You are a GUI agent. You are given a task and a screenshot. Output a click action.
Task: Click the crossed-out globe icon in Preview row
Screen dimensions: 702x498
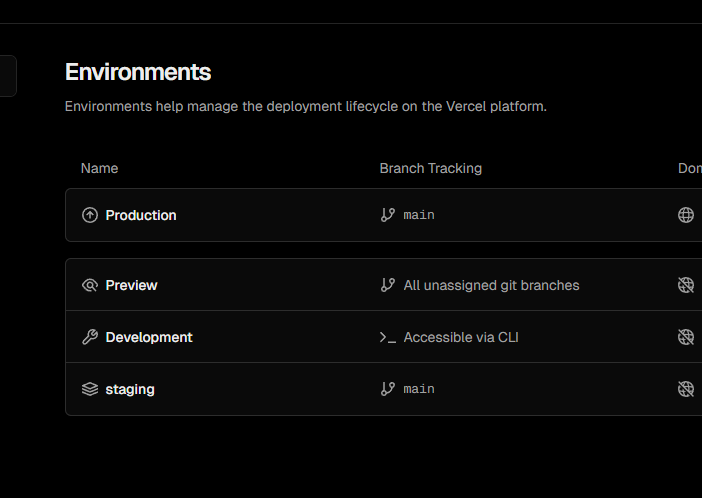coord(686,285)
